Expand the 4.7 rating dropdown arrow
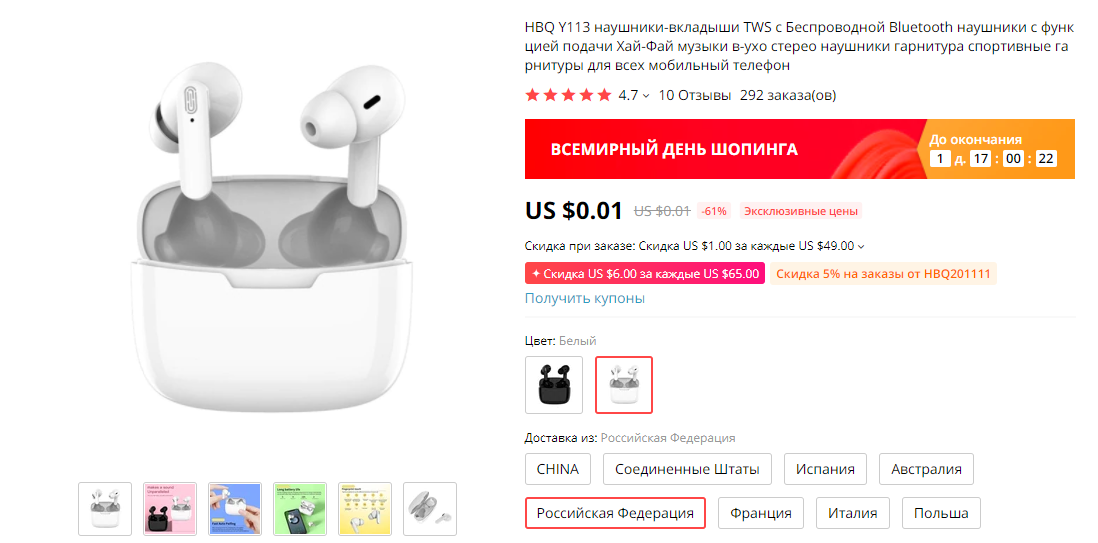1098x543 pixels. click(646, 96)
